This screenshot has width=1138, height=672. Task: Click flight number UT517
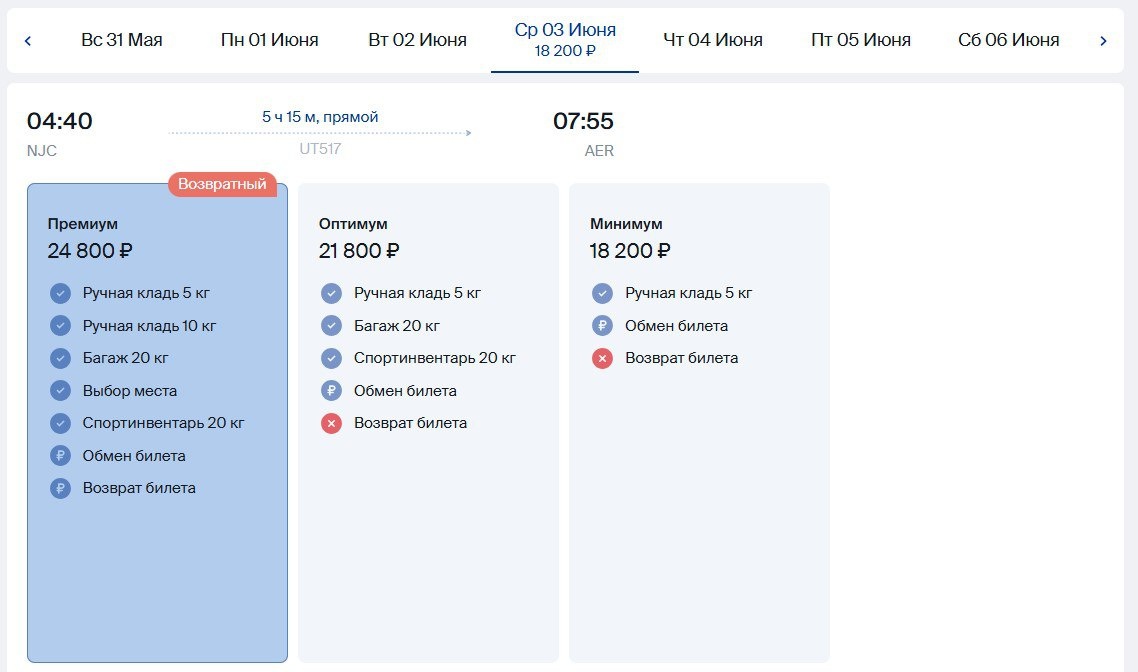point(320,150)
